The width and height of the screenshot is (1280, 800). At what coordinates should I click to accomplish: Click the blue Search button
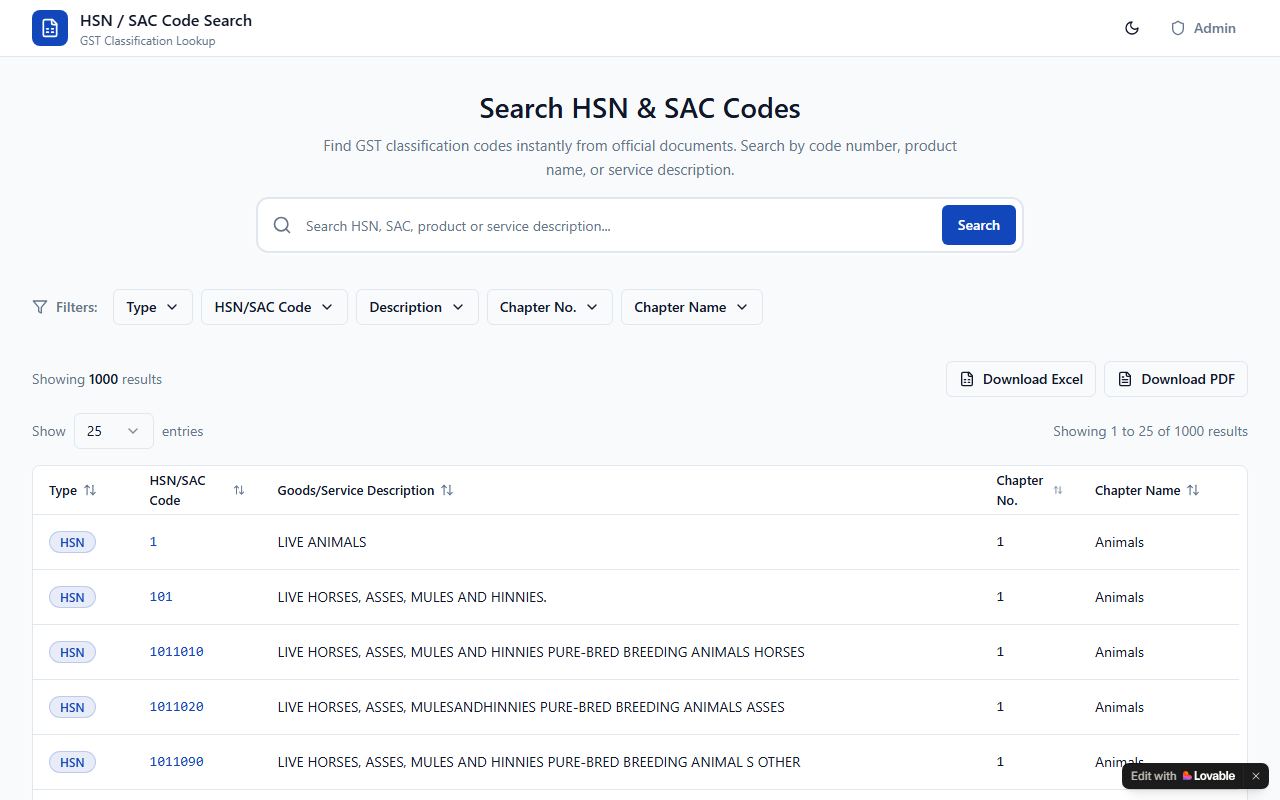(x=978, y=225)
